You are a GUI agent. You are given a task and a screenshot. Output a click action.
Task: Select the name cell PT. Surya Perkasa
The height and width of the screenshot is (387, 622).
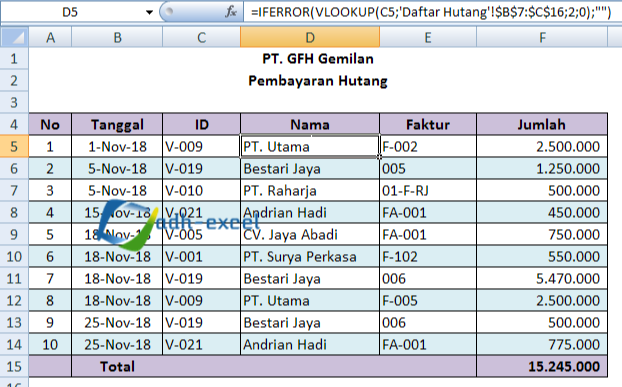click(x=310, y=257)
